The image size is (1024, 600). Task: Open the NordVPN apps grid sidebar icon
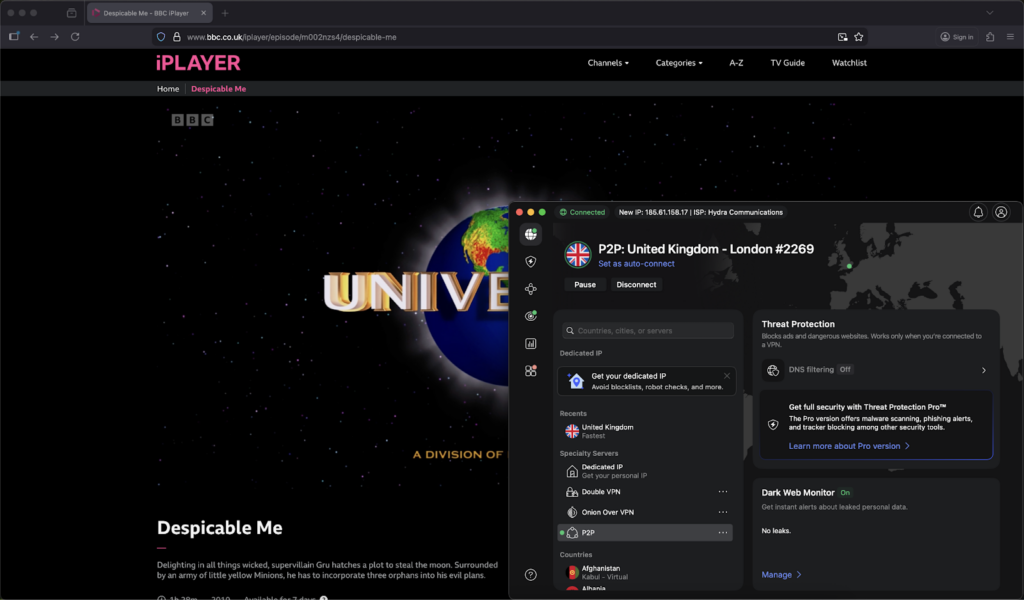point(530,371)
